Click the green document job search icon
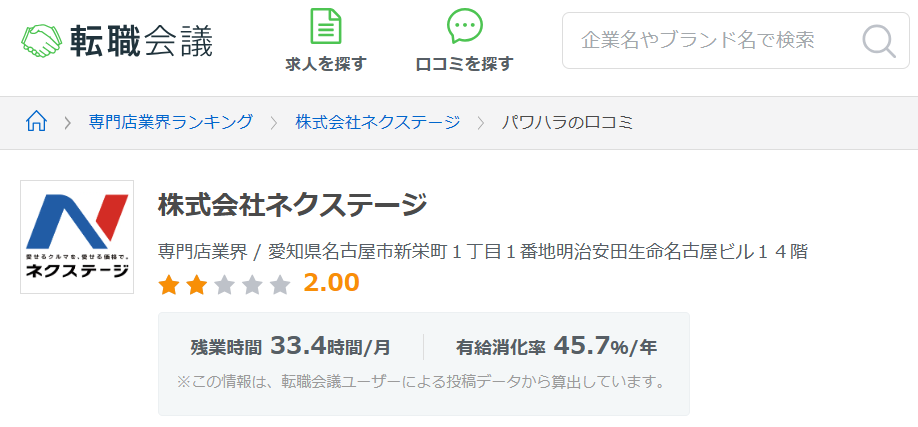 pyautogui.click(x=326, y=26)
